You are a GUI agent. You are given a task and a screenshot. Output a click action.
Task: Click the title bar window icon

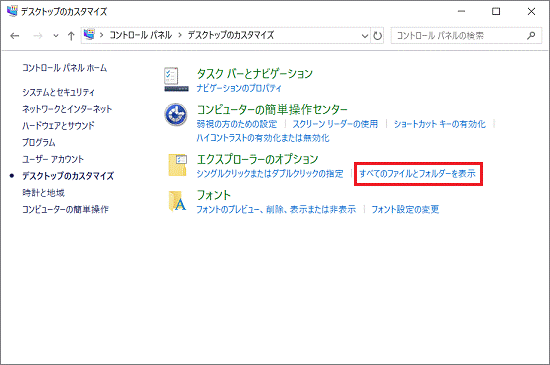pyautogui.click(x=12, y=11)
